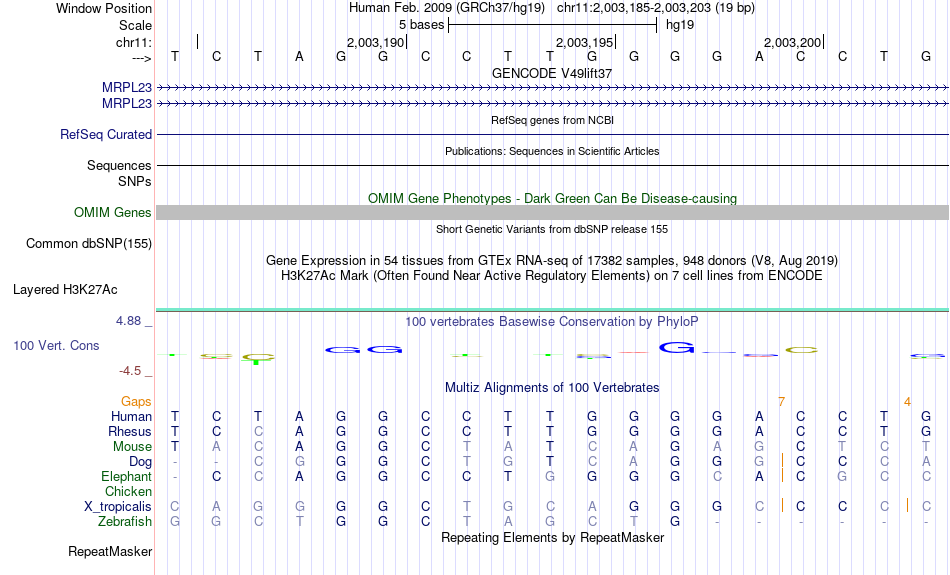The image size is (950, 575).
Task: Click the OMIM Genes track label
Action: click(113, 213)
